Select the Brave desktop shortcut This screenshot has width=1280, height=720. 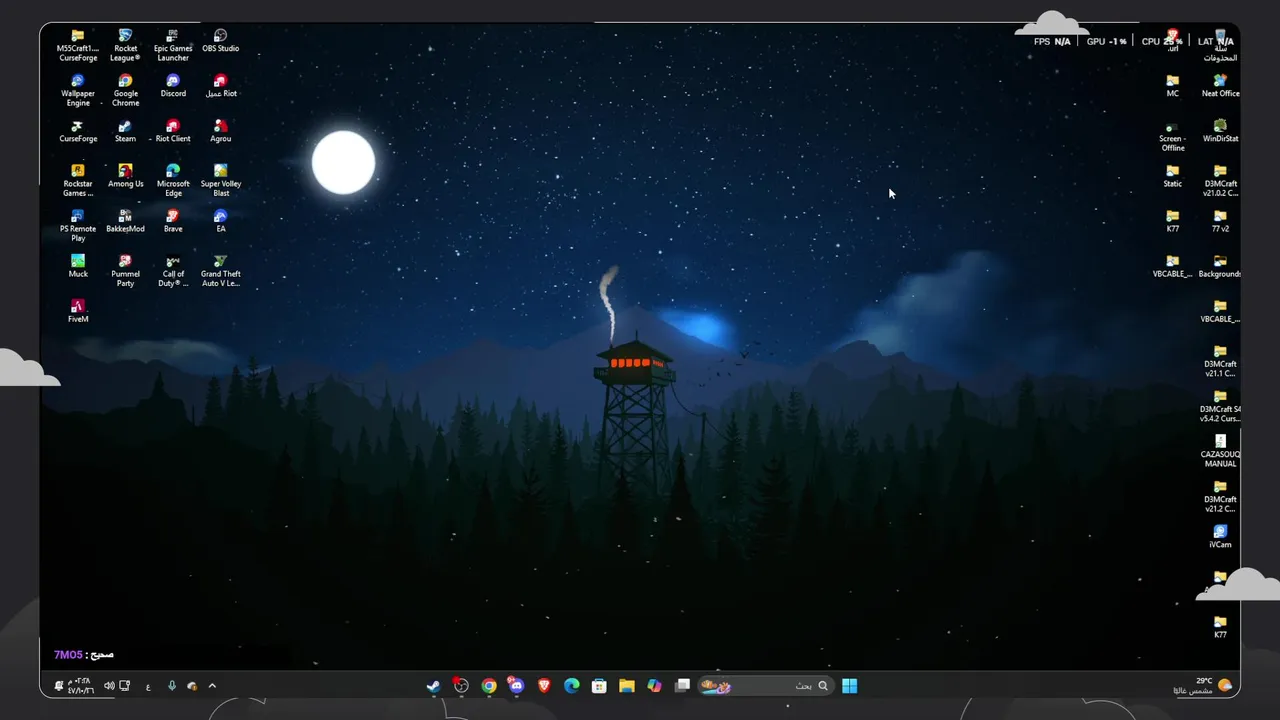point(173,221)
